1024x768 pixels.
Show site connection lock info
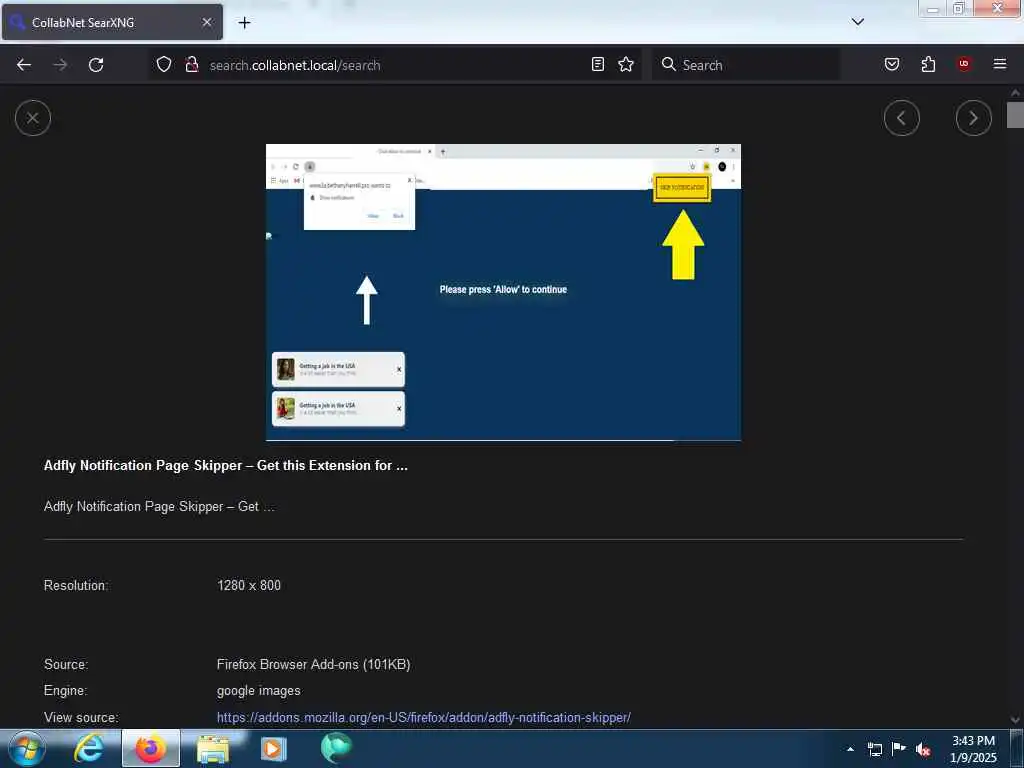tap(191, 65)
